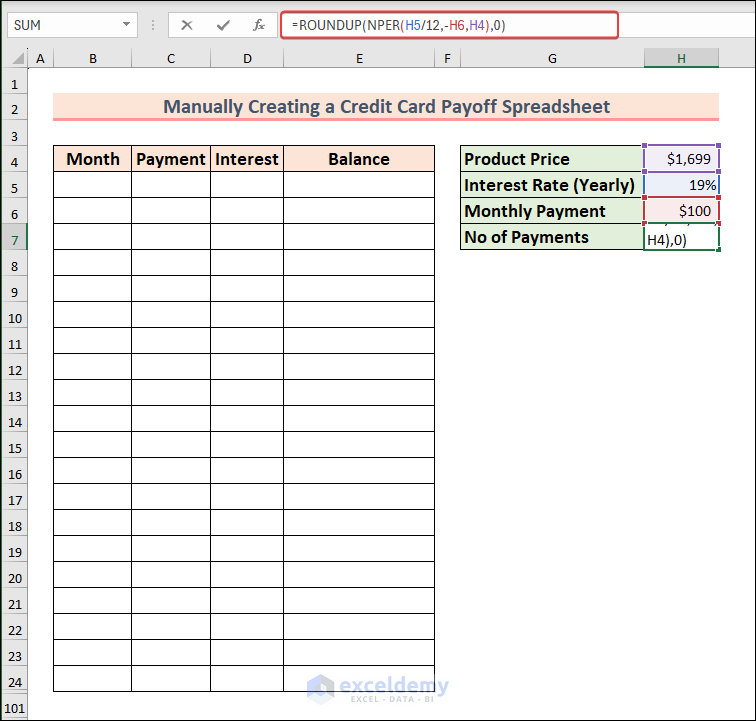Click the $1,699 product price cell
Image resolution: width=756 pixels, height=721 pixels.
(681, 159)
